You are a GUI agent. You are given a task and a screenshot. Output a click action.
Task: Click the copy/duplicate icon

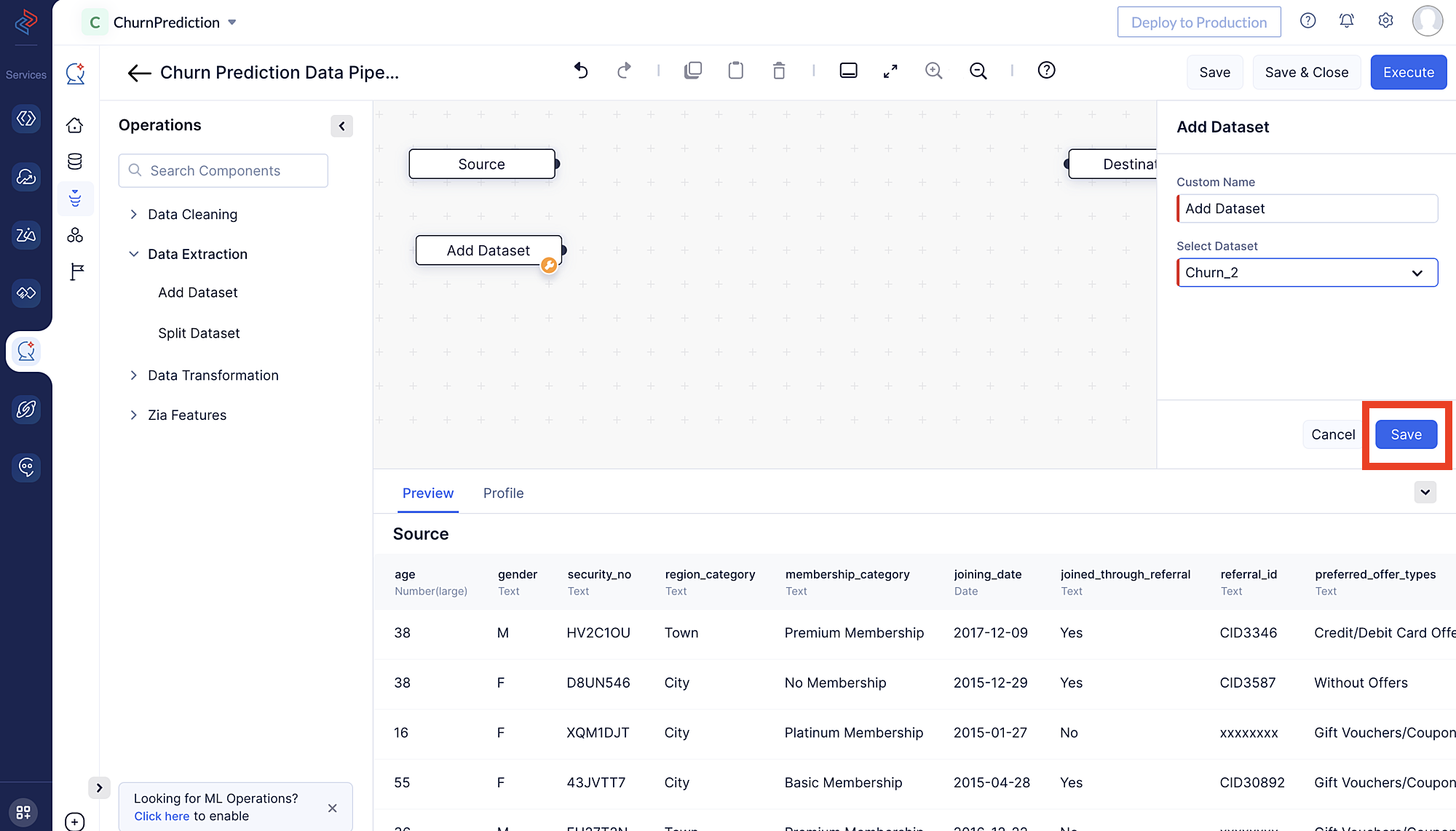(692, 71)
